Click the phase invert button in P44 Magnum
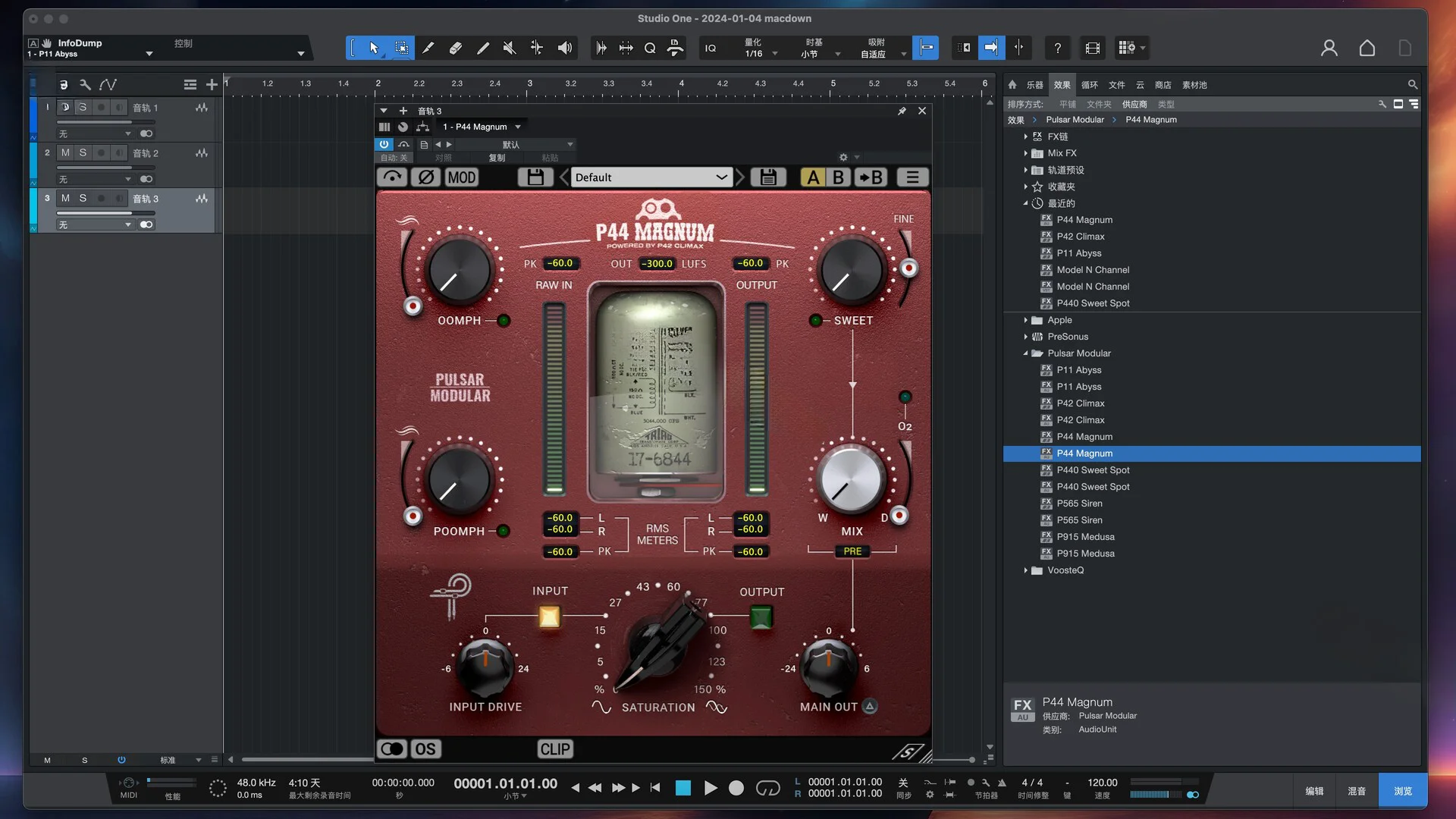This screenshot has width=1456, height=819. pyautogui.click(x=426, y=177)
